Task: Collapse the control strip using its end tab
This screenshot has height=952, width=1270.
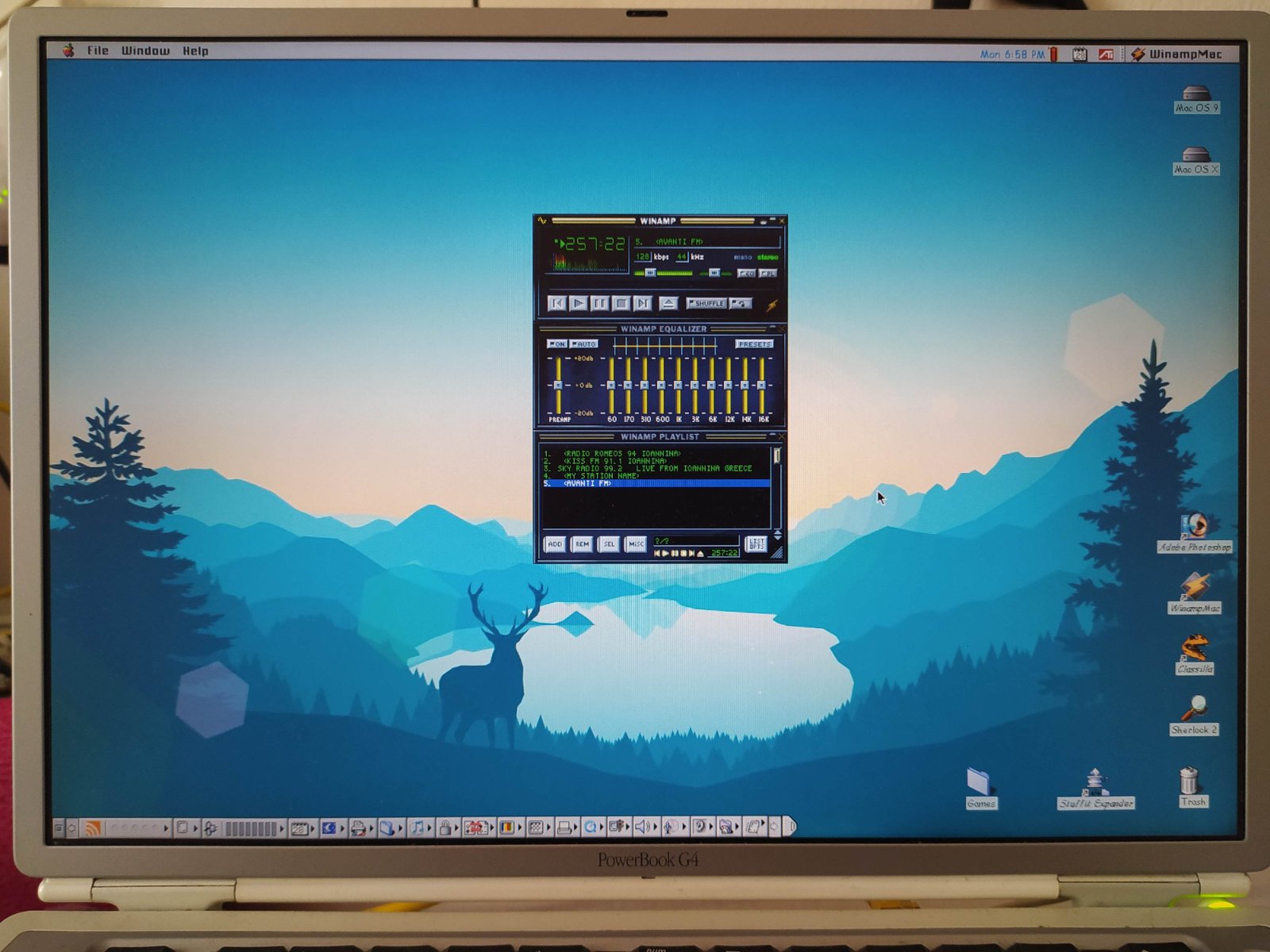Action: coord(791,827)
